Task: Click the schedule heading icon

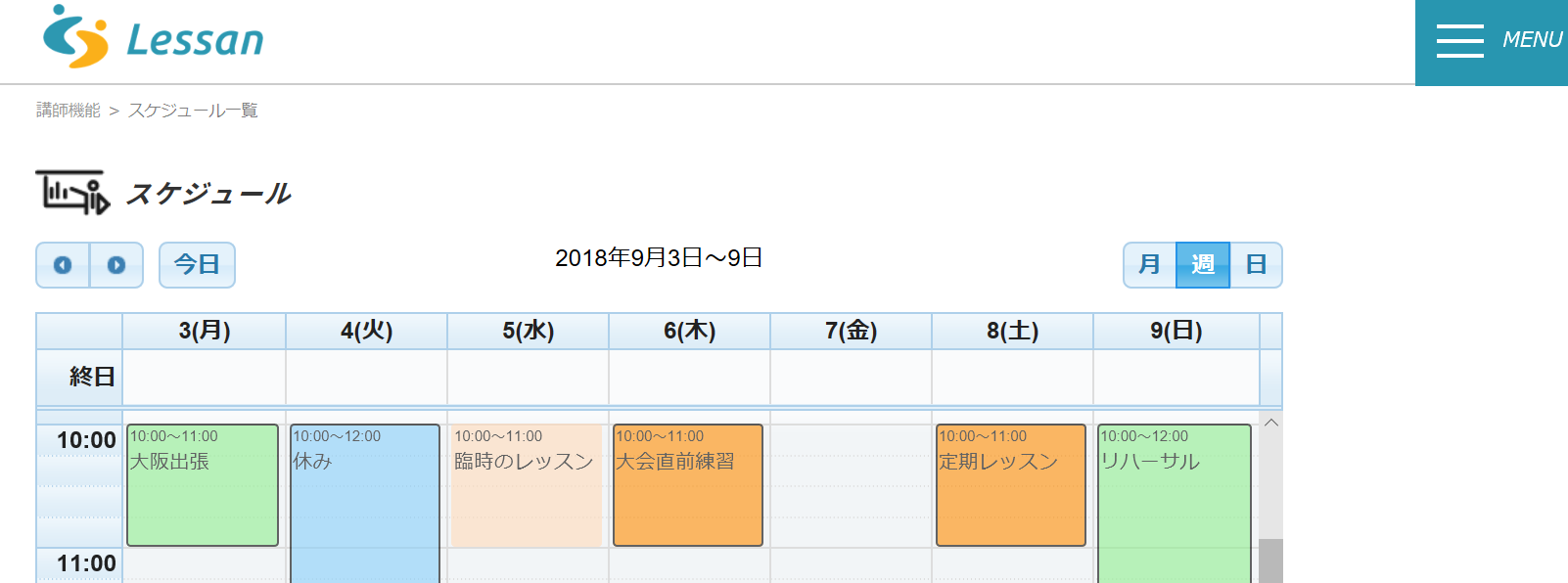Action: pos(73,193)
